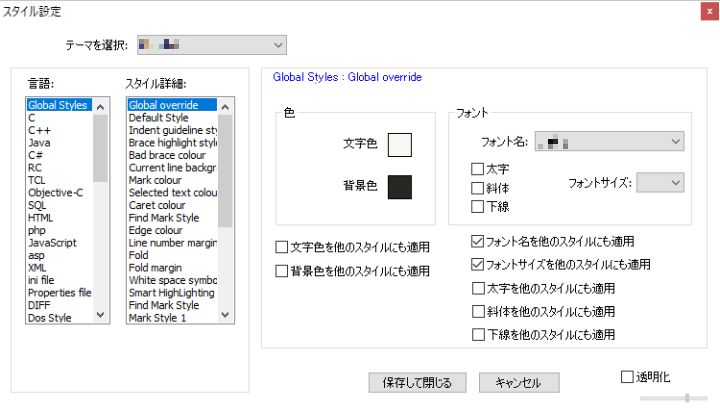Toggle the 透明化 checkbox

pyautogui.click(x=627, y=377)
